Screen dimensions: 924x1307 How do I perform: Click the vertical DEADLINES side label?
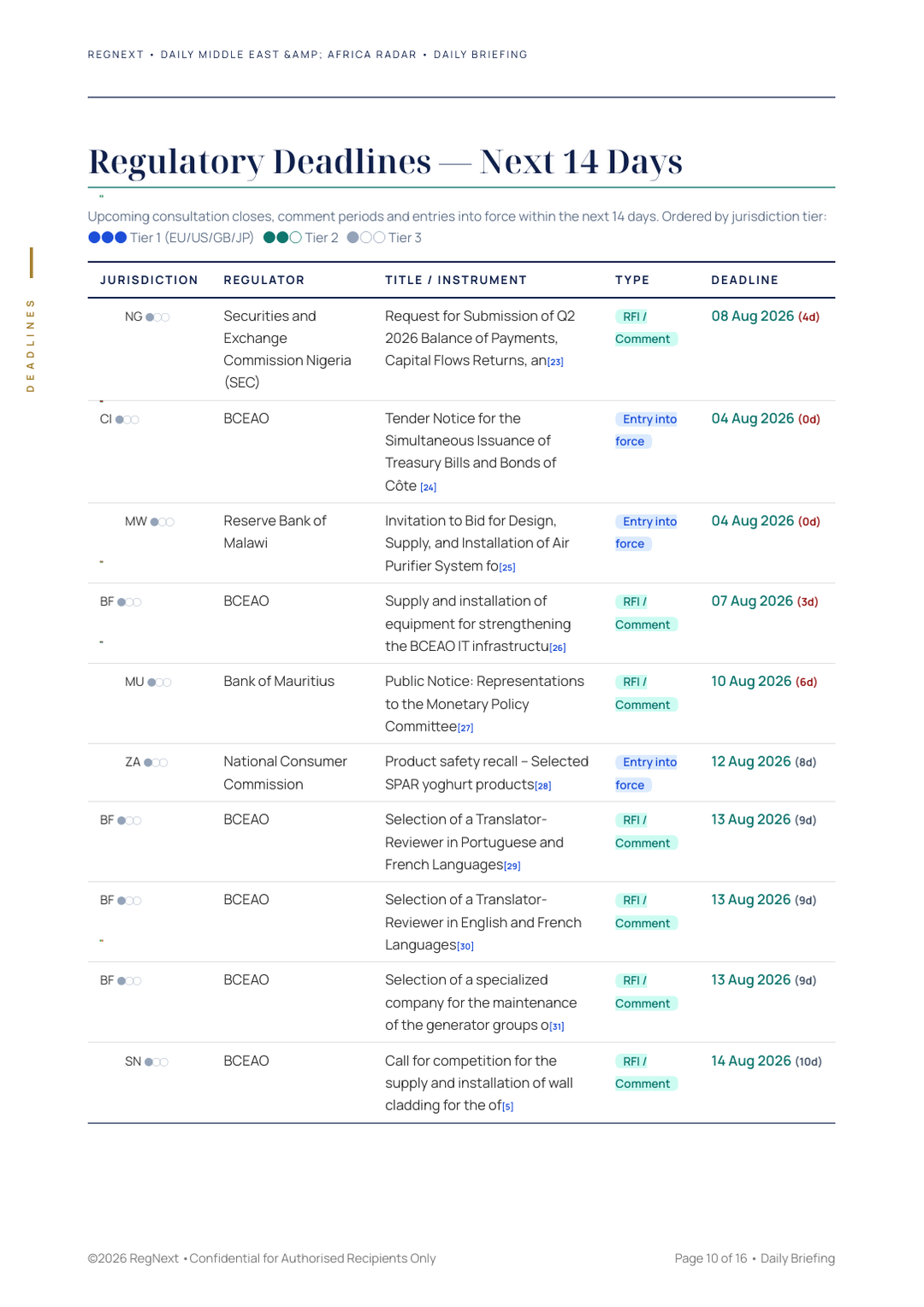point(31,346)
